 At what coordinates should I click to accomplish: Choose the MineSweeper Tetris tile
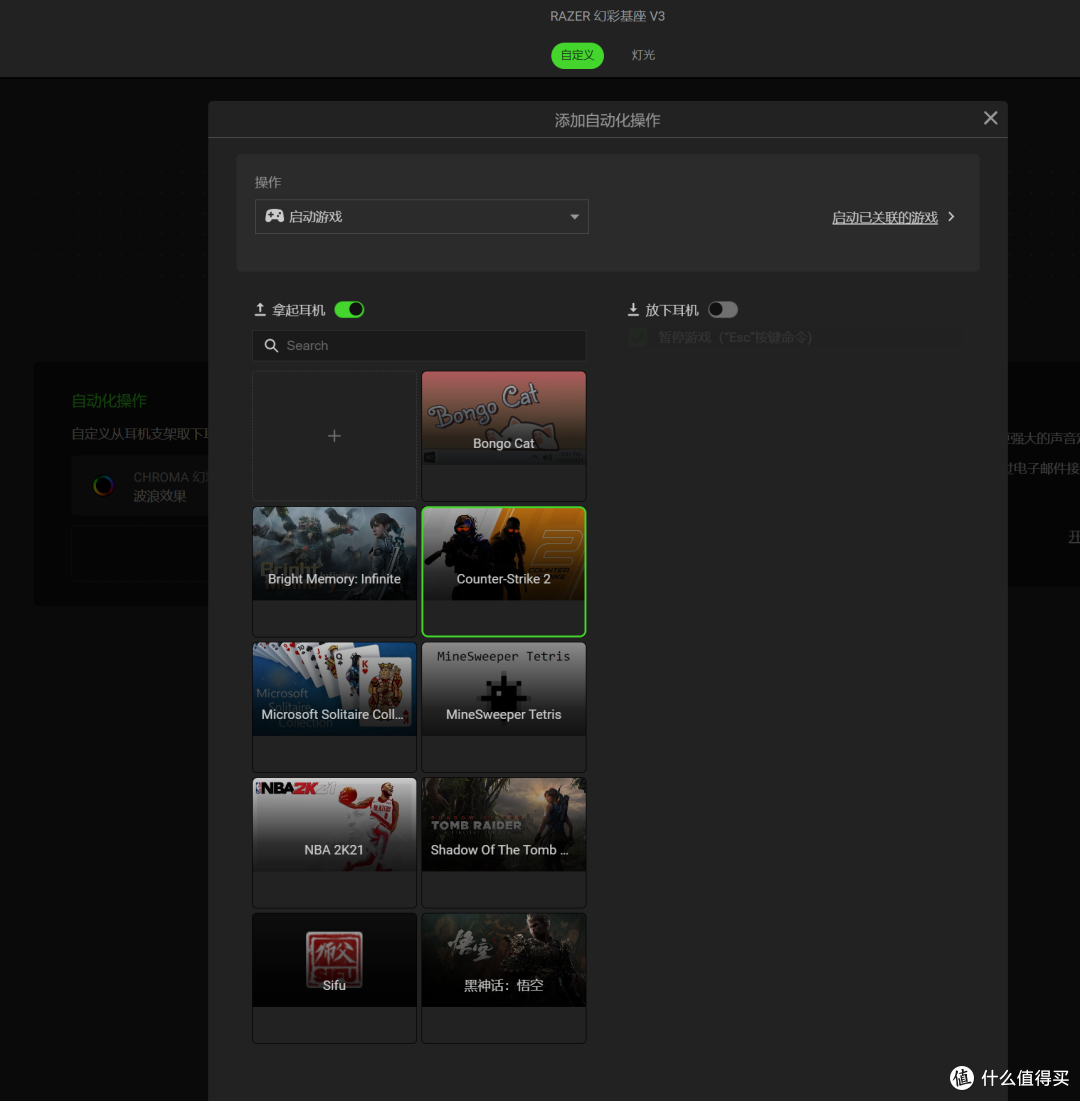point(503,706)
